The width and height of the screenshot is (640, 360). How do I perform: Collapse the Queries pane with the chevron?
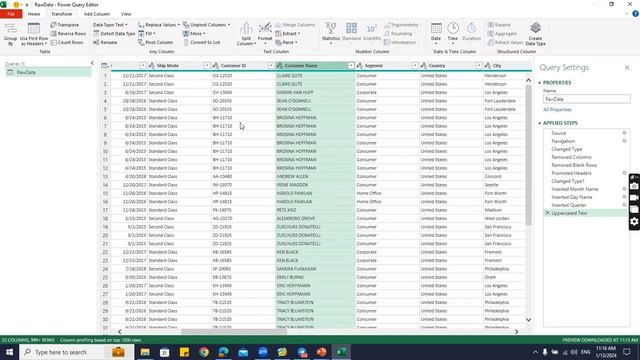pos(92,63)
